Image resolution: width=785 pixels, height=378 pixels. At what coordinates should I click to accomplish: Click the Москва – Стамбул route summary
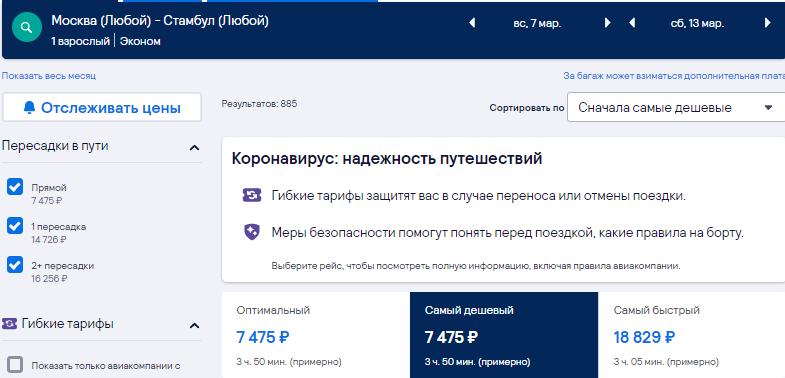click(160, 21)
